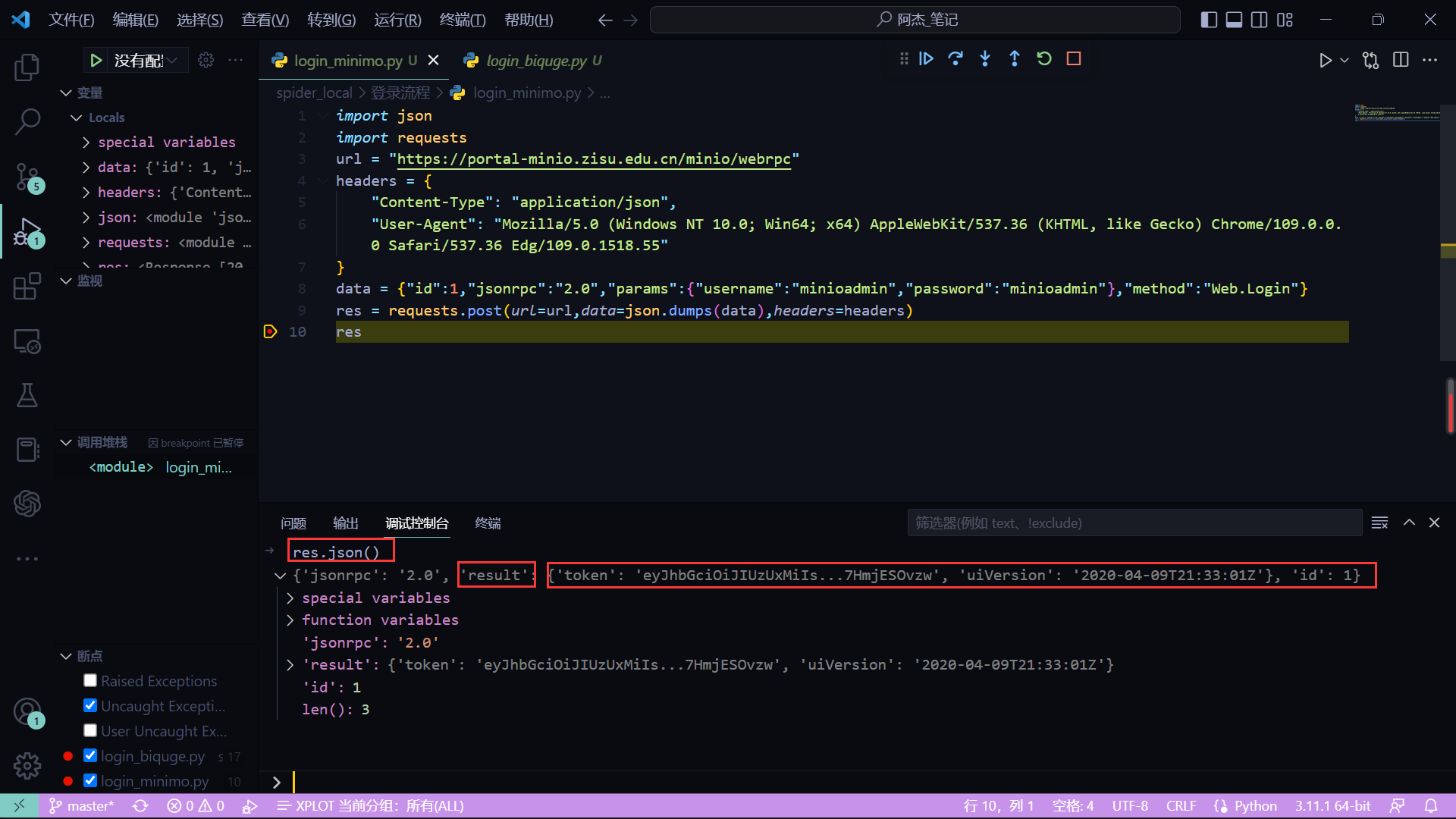Open debug configuration dropdown

[146, 60]
